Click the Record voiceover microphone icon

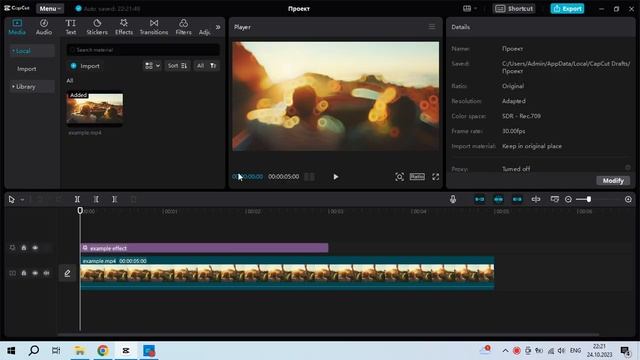[453, 199]
